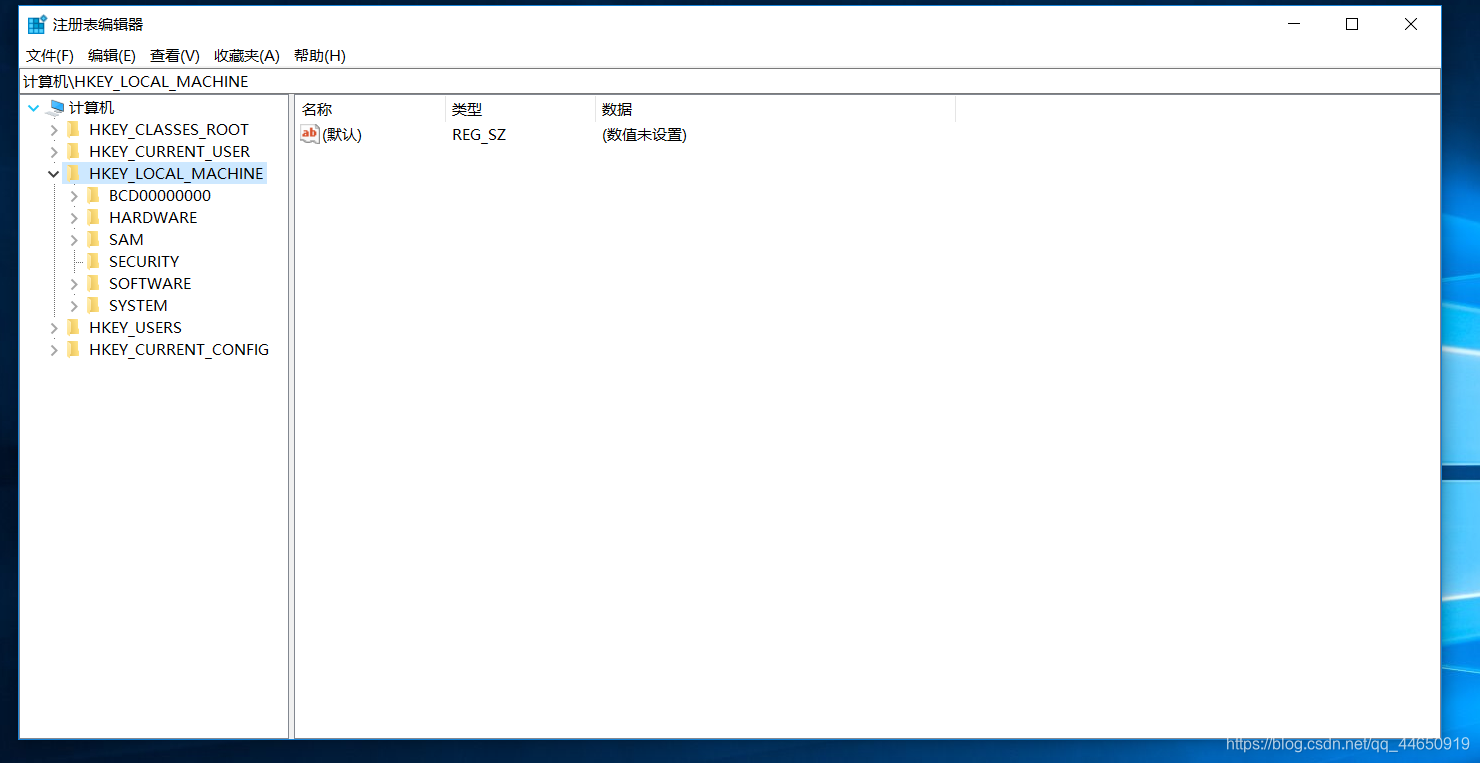Click the 类型 column header
The height and width of the screenshot is (763, 1480).
[520, 110]
